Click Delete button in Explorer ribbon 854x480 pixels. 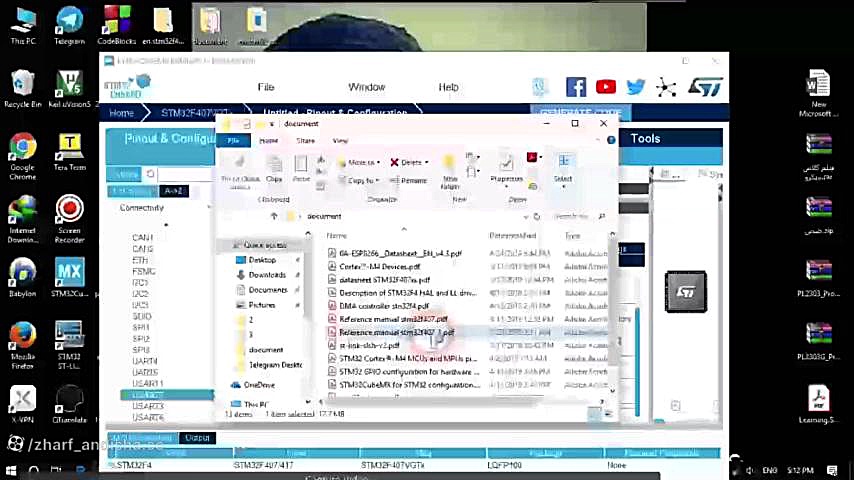(x=409, y=162)
